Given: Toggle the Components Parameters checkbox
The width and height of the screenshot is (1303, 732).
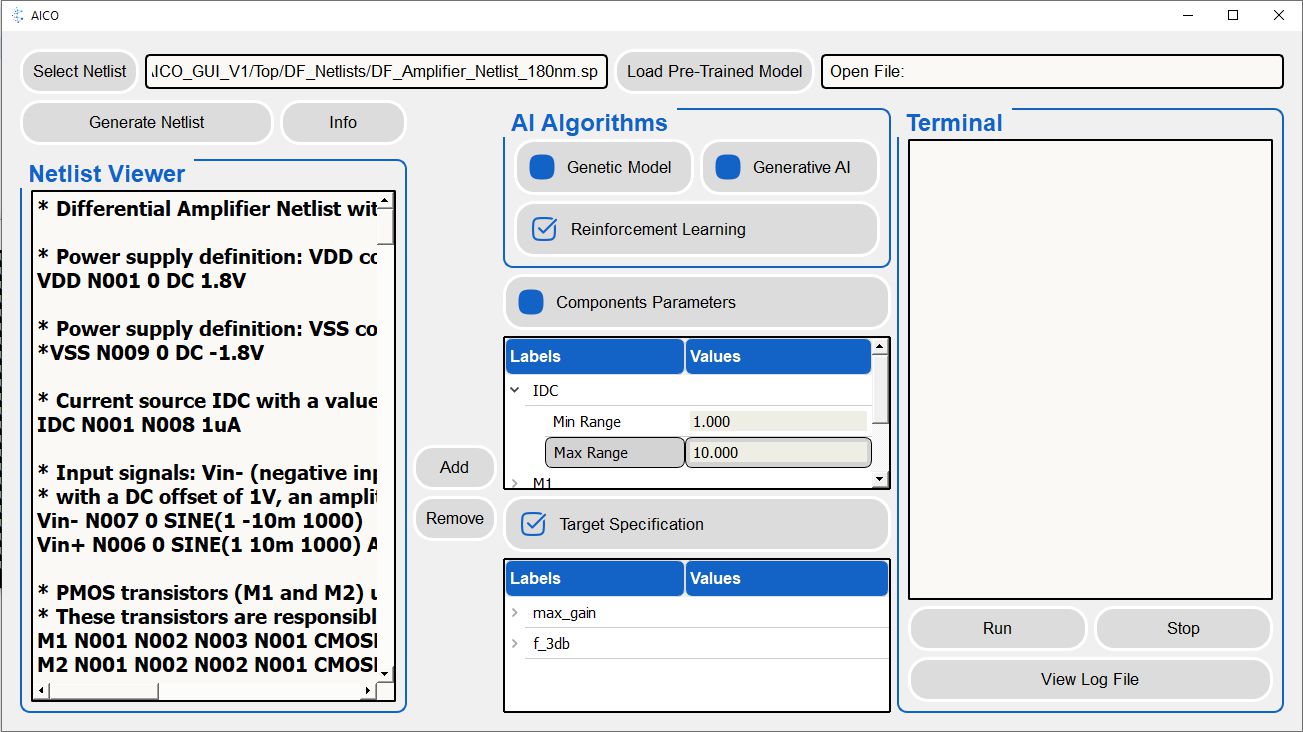Looking at the screenshot, I should (x=531, y=302).
